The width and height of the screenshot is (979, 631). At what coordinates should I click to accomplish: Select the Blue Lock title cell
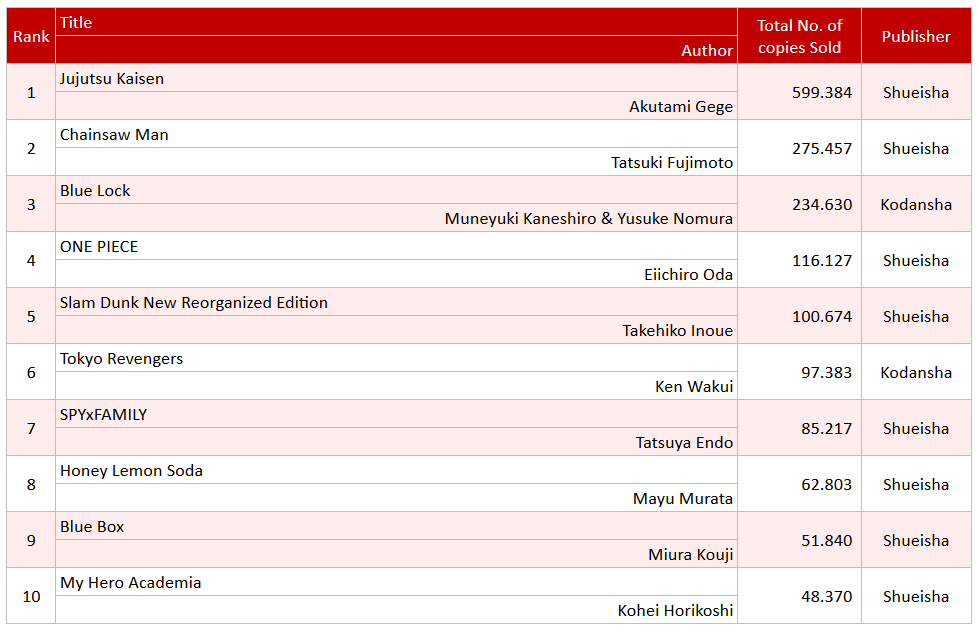pos(396,190)
